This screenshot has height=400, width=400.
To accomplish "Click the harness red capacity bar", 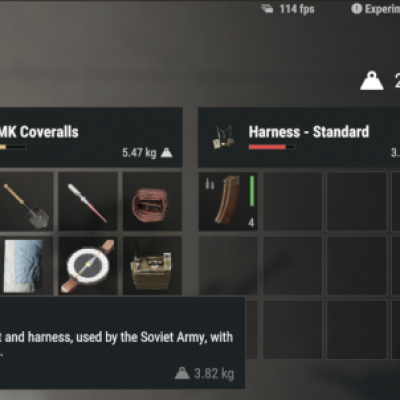I will [271, 147].
